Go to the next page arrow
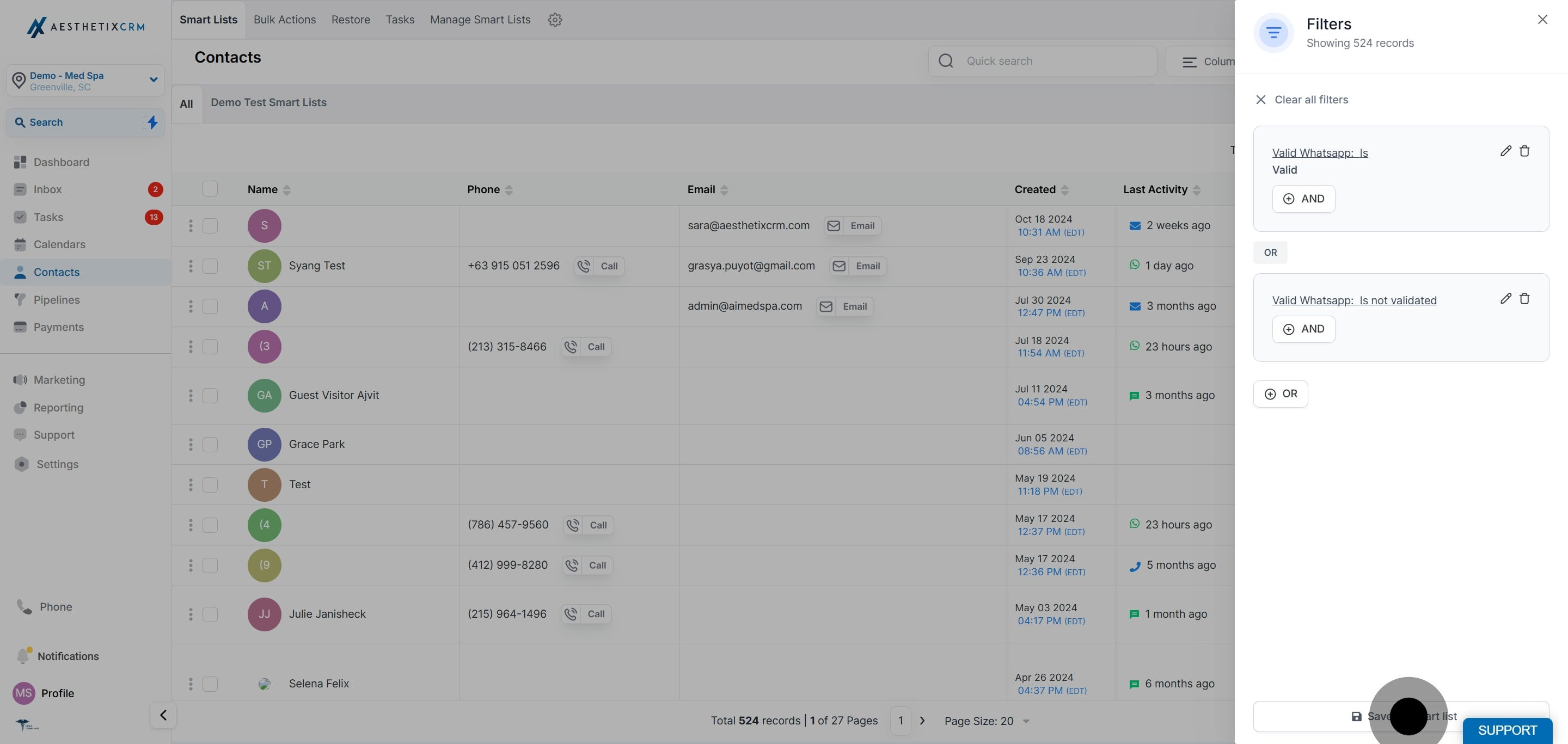Image resolution: width=1568 pixels, height=744 pixels. (x=922, y=721)
